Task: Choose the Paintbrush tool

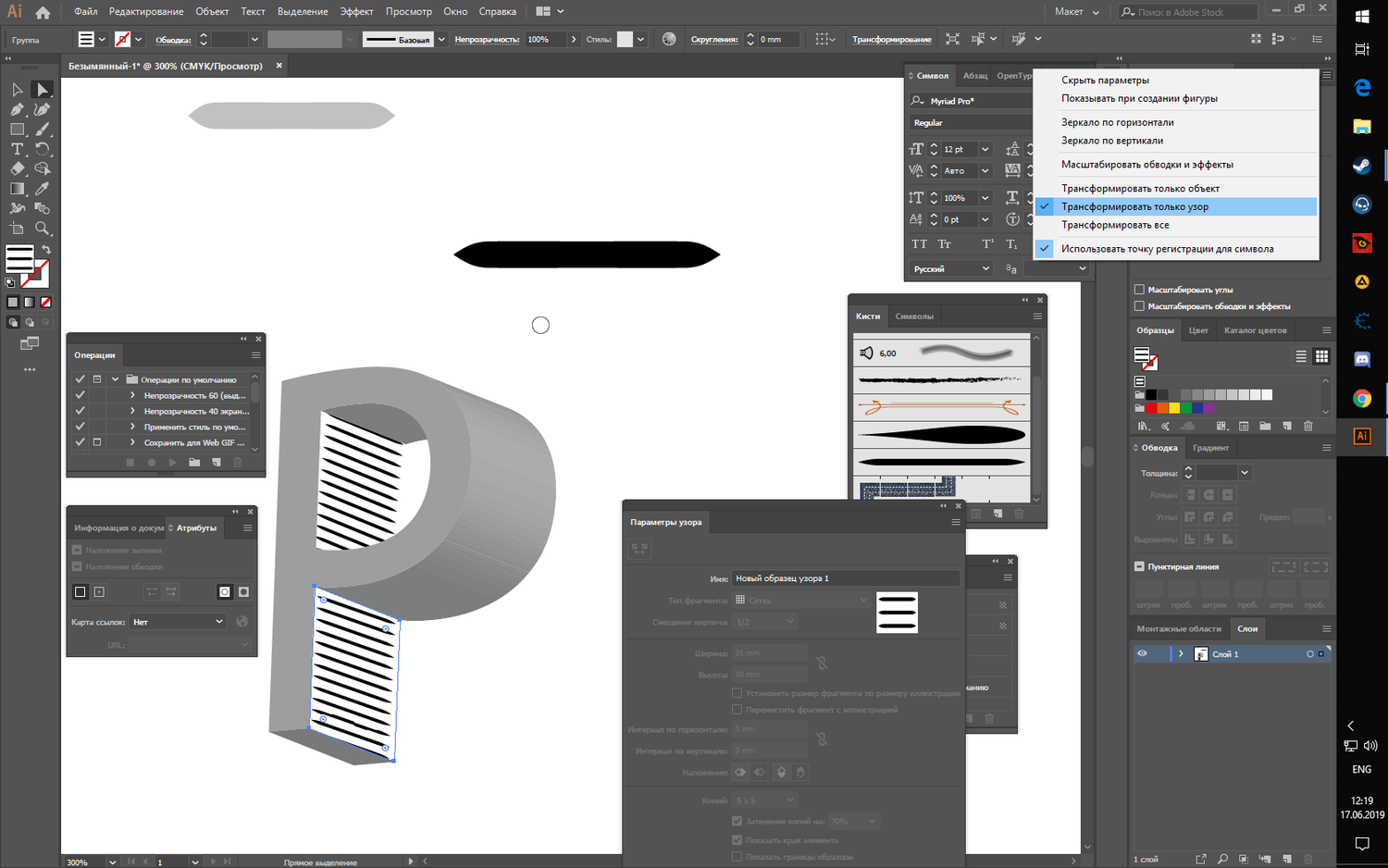Action: coord(42,130)
